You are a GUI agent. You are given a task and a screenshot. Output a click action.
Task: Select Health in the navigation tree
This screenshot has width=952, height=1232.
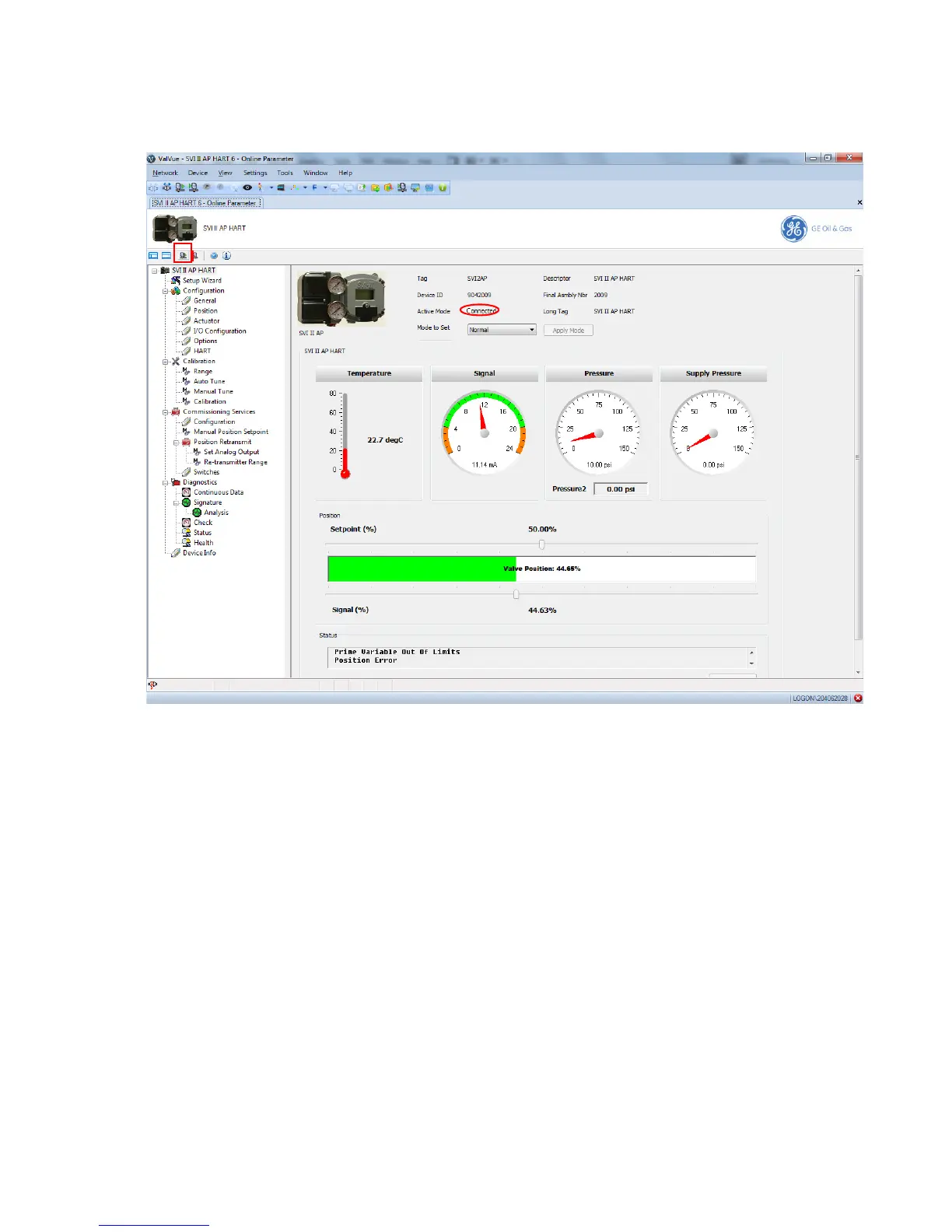203,543
